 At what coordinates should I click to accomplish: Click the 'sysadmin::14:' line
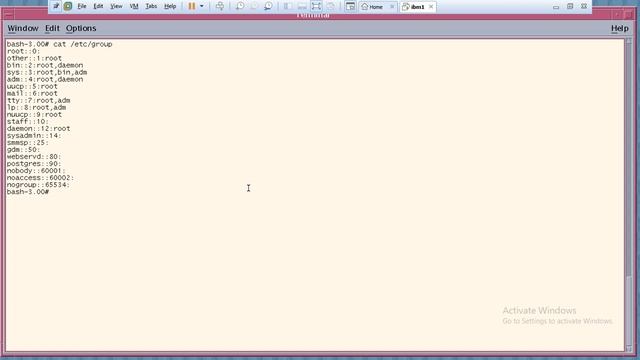pos(34,136)
